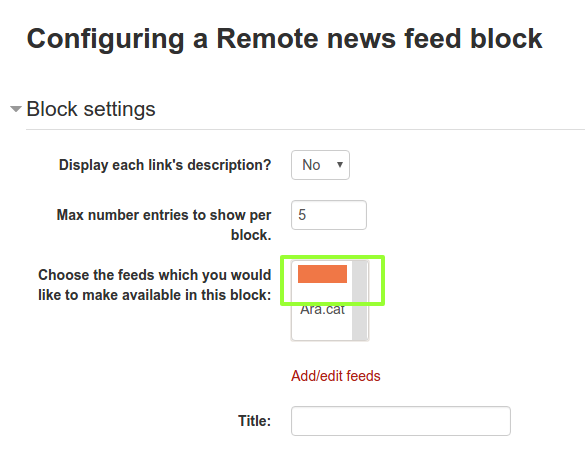Click blank area below Ara.cat in feed list
Viewport: 585px width, 453px height.
click(x=322, y=328)
